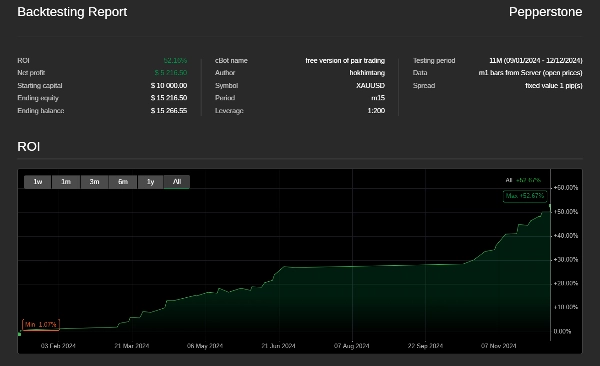Click the 0.00% axis label
Screen dimensions: 600x366
(562, 332)
